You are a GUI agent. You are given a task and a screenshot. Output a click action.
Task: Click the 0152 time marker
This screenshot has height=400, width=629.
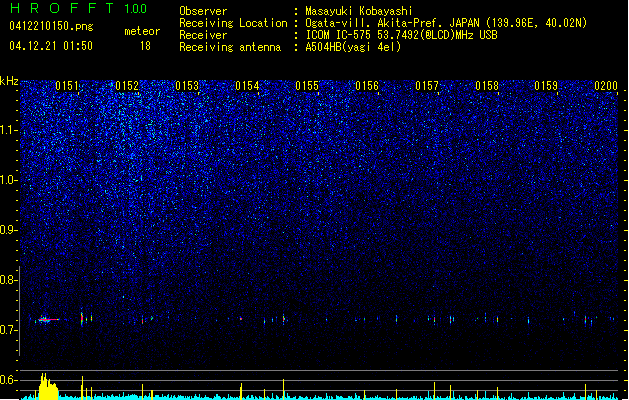click(127, 86)
